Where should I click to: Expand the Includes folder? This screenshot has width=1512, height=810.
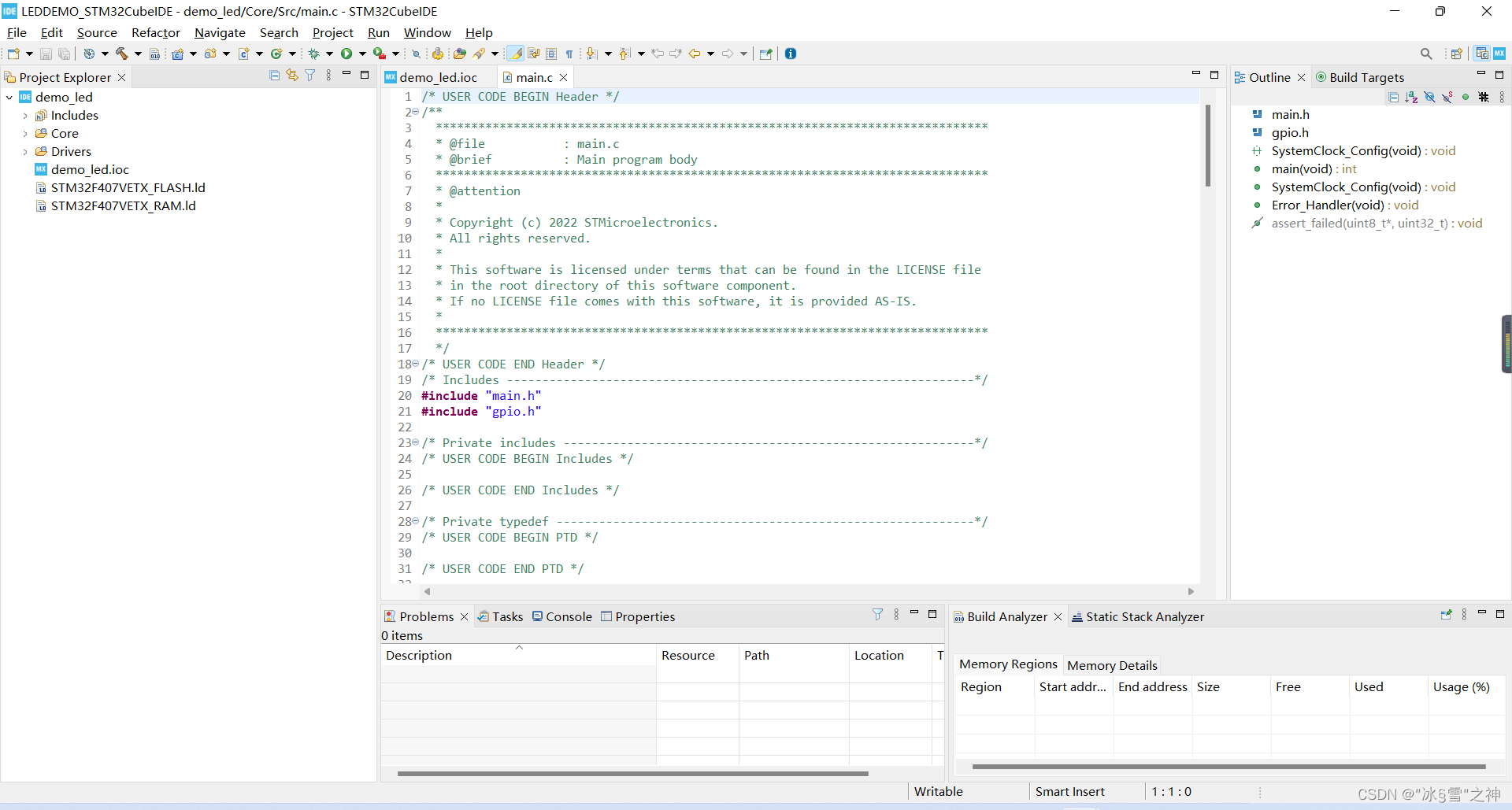(x=25, y=116)
